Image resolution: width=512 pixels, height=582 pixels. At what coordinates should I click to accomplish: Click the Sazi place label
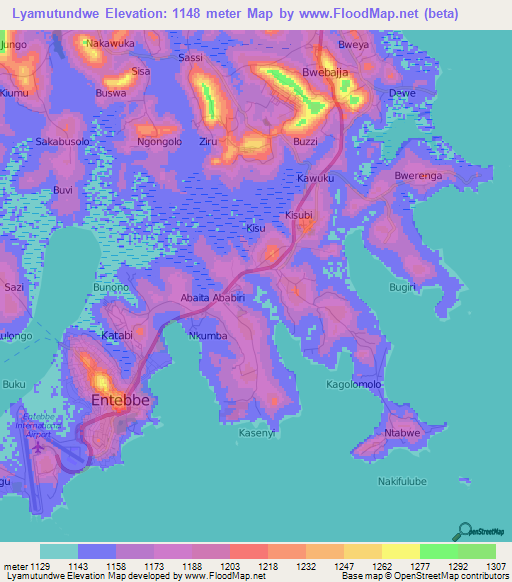click(14, 287)
